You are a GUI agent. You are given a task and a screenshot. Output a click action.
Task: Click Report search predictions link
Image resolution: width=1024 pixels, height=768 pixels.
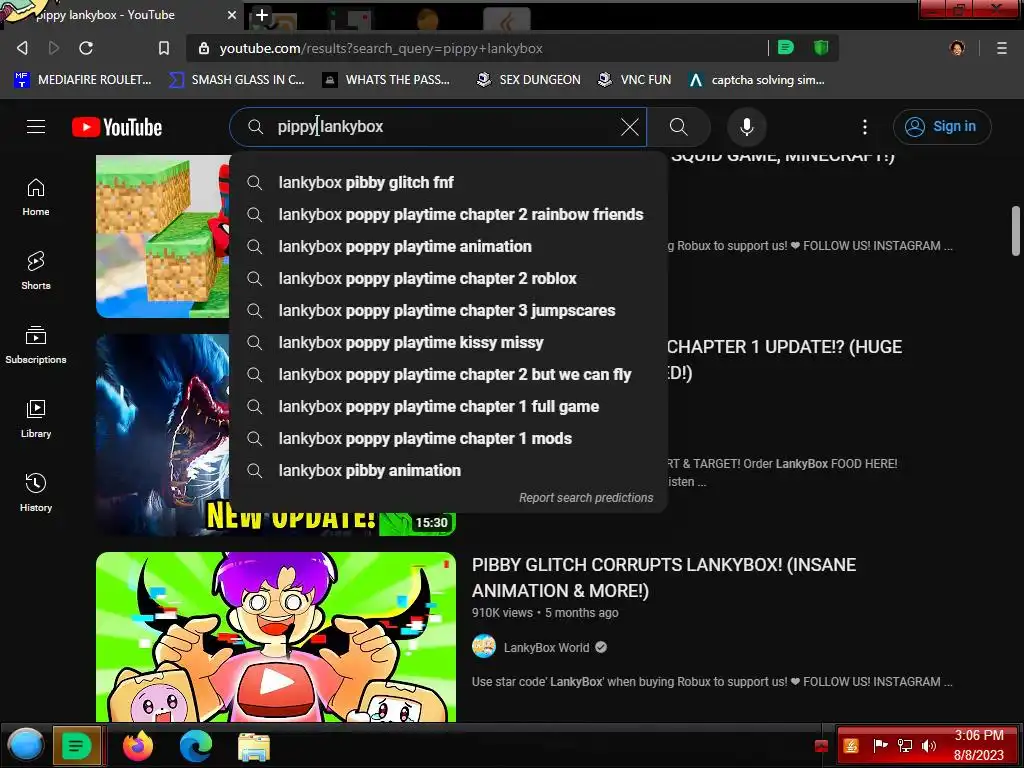[x=586, y=498]
